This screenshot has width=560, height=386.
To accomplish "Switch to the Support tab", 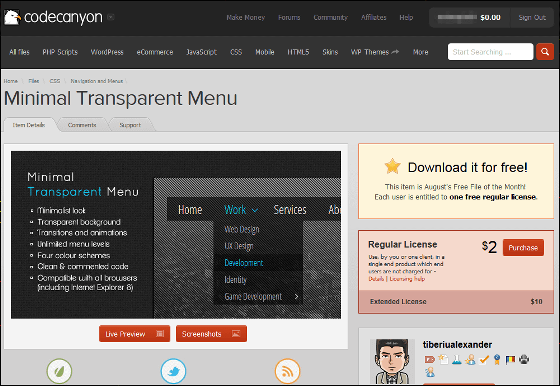I will point(130,125).
